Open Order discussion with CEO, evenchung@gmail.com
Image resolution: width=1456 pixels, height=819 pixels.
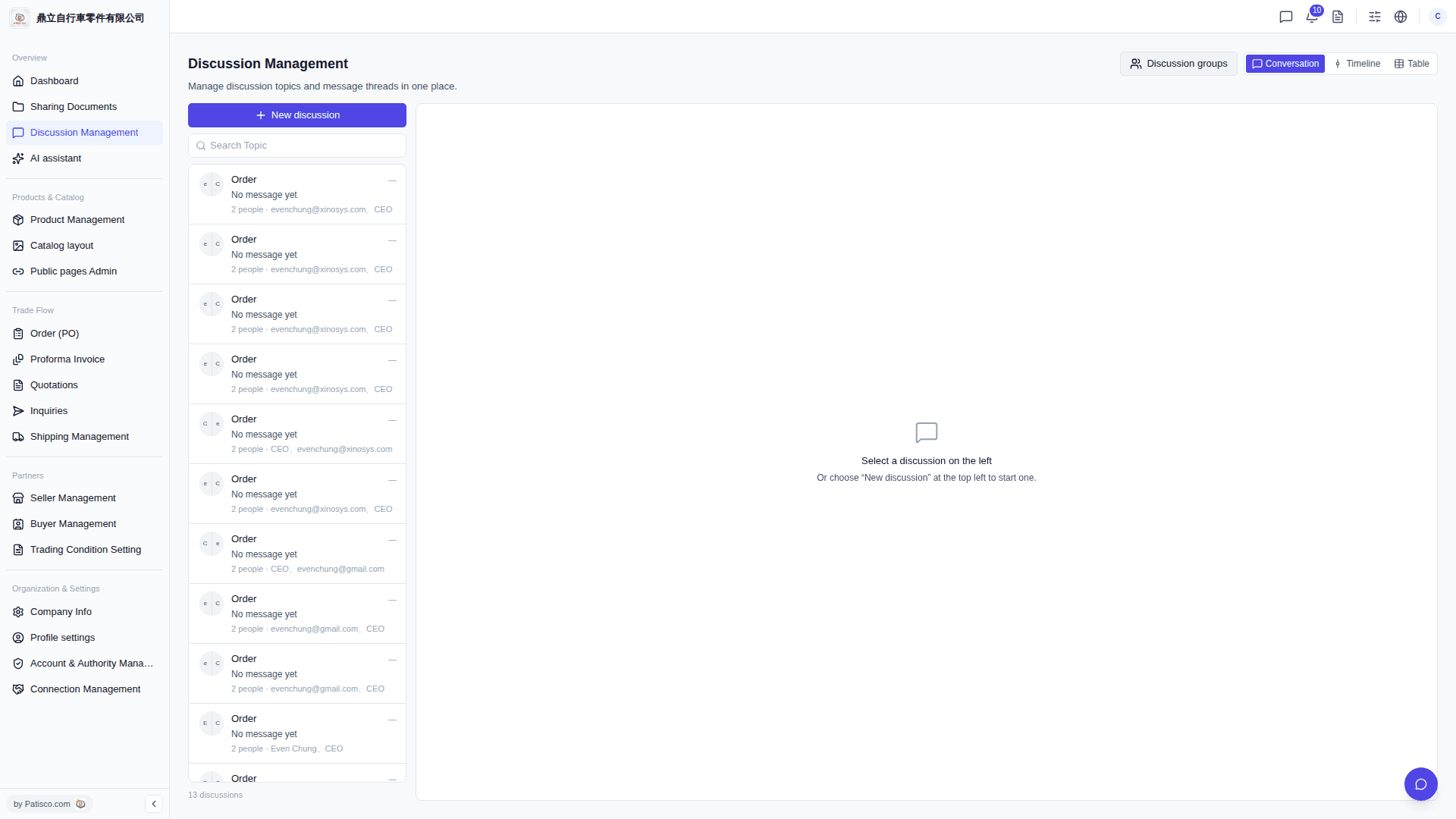click(297, 554)
